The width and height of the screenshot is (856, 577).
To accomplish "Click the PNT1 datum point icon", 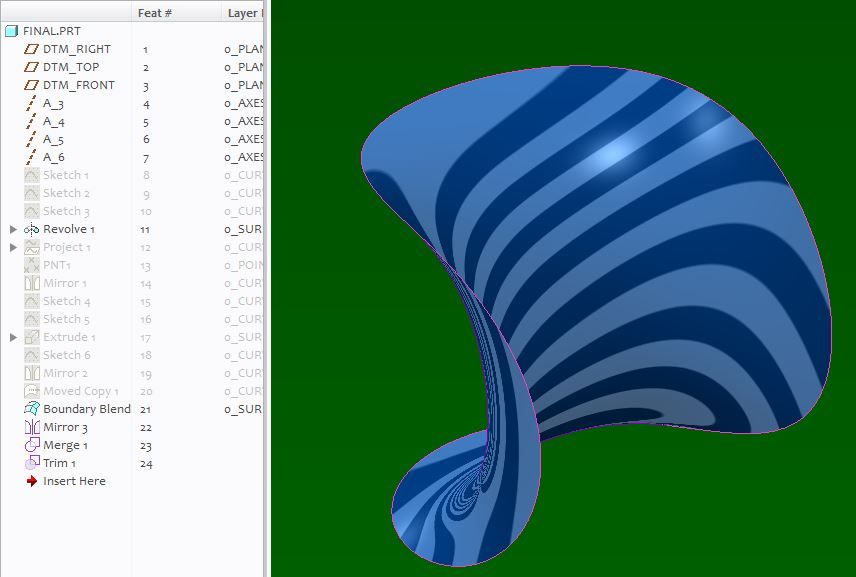I will [32, 265].
